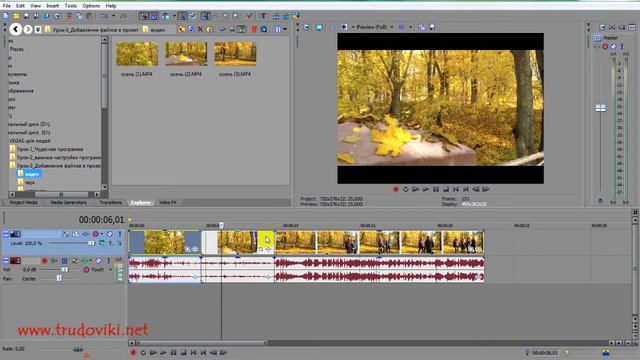Image resolution: width=640 pixels, height=360 pixels.
Task: Enable preview on external monitor
Action: click(319, 27)
